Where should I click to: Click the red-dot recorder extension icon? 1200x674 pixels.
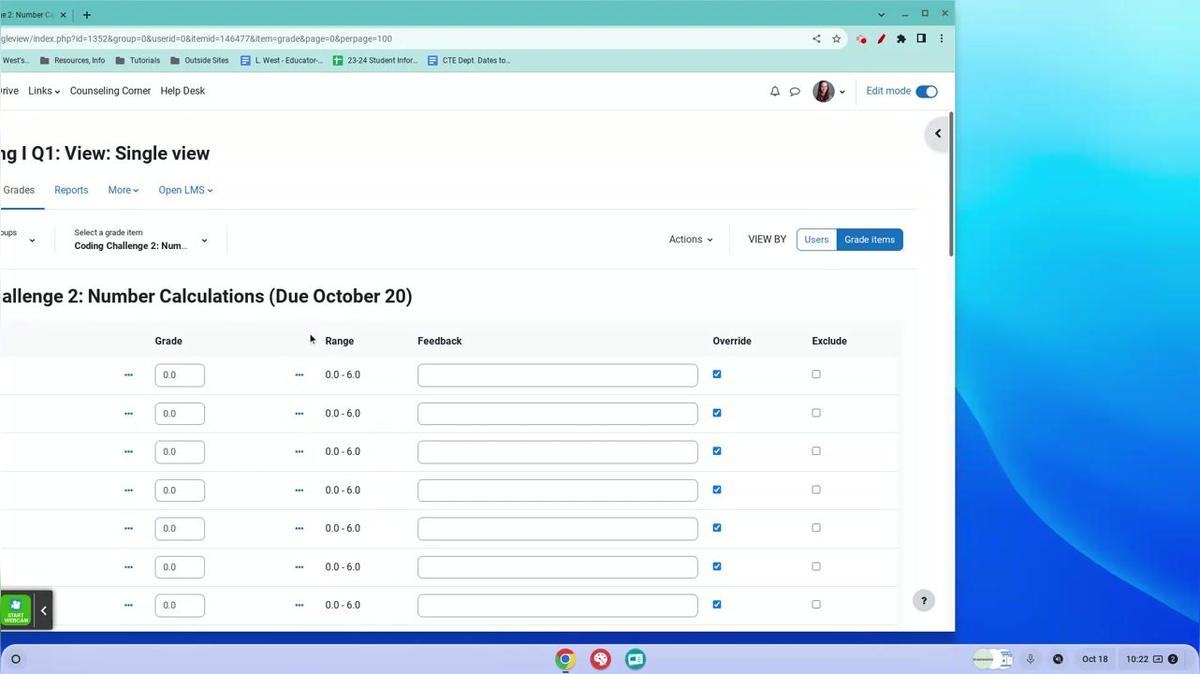(x=861, y=39)
